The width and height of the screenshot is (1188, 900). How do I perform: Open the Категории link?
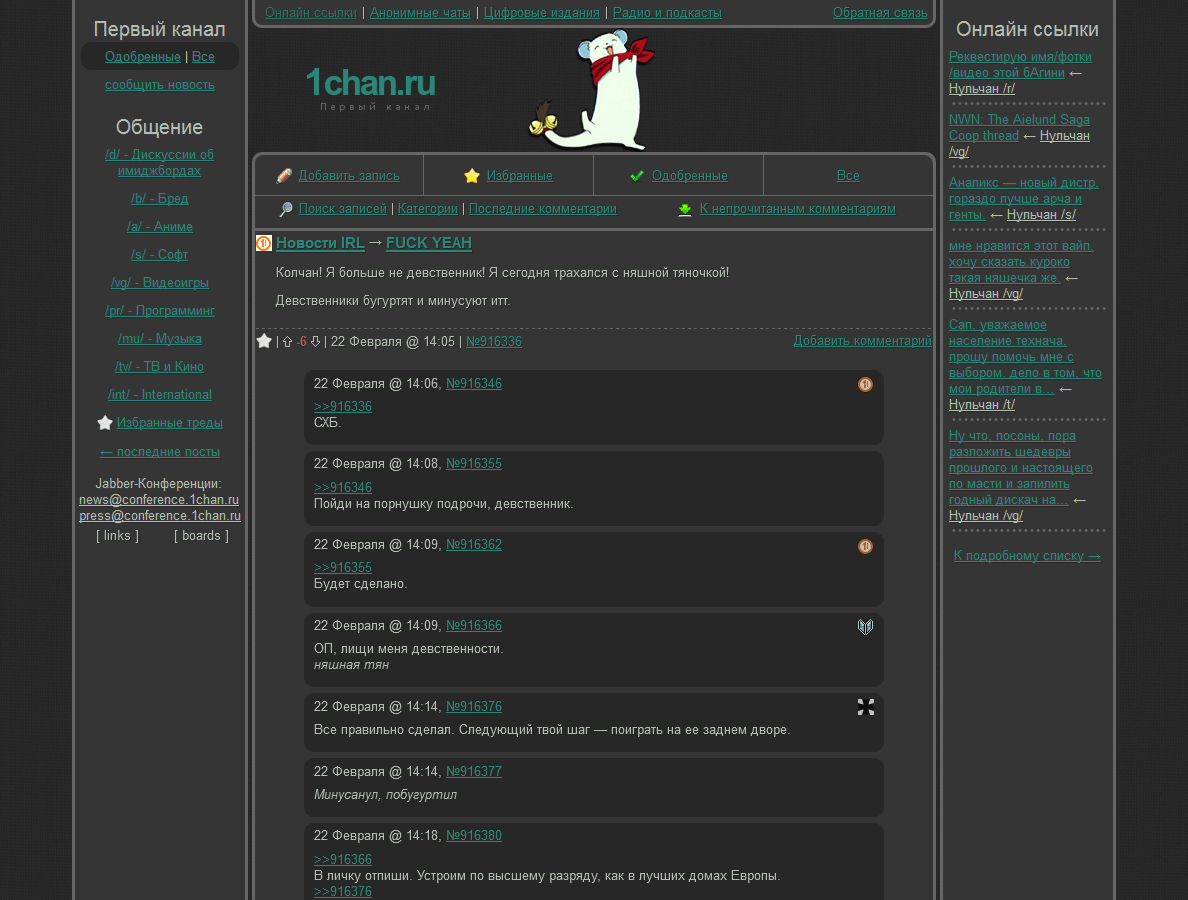[x=427, y=209]
